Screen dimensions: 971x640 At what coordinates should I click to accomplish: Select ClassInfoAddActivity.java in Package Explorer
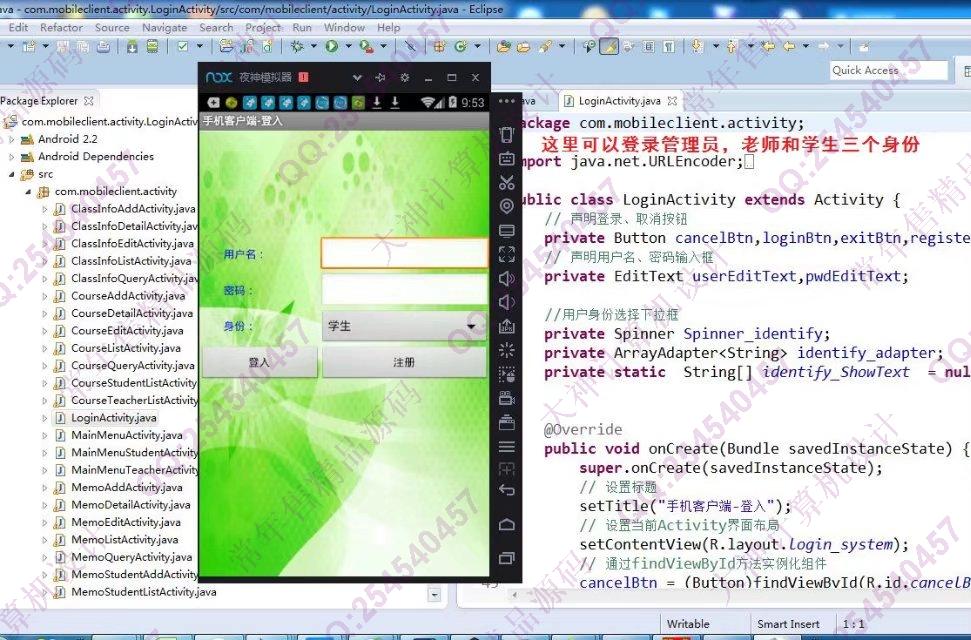133,209
